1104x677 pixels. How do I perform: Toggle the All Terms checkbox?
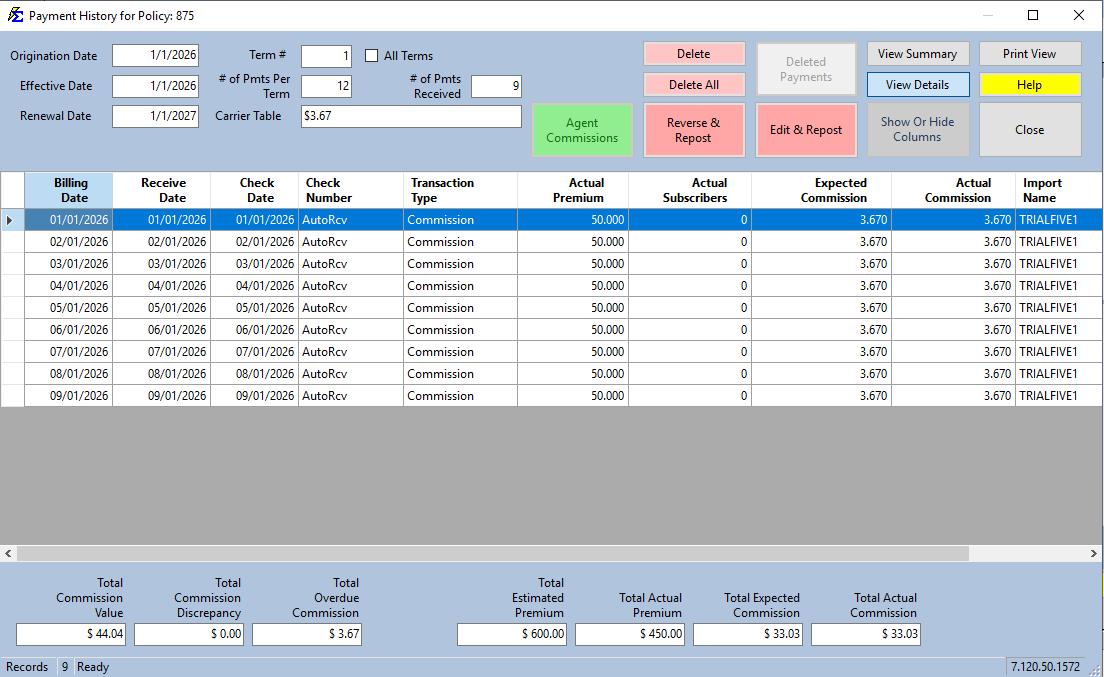coord(372,56)
